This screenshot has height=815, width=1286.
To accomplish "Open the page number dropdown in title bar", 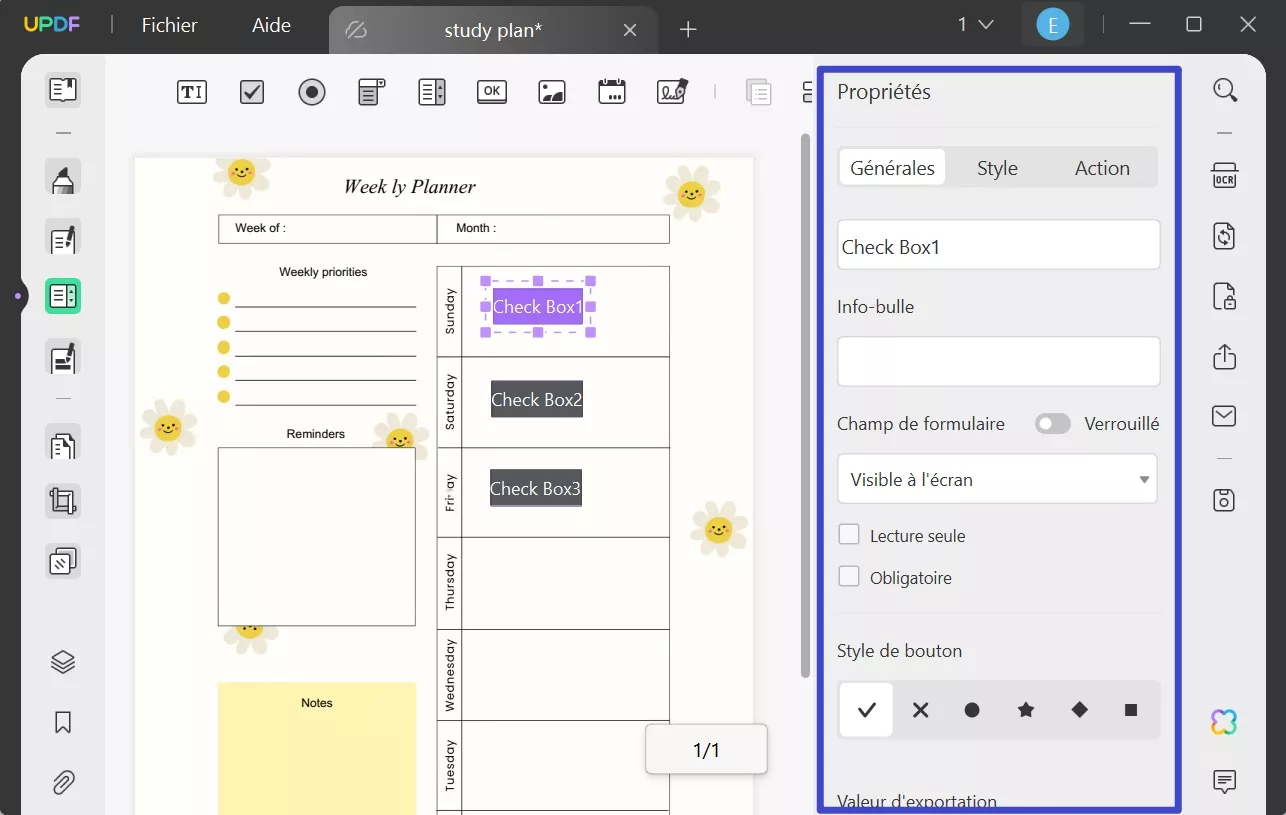I will 975,25.
